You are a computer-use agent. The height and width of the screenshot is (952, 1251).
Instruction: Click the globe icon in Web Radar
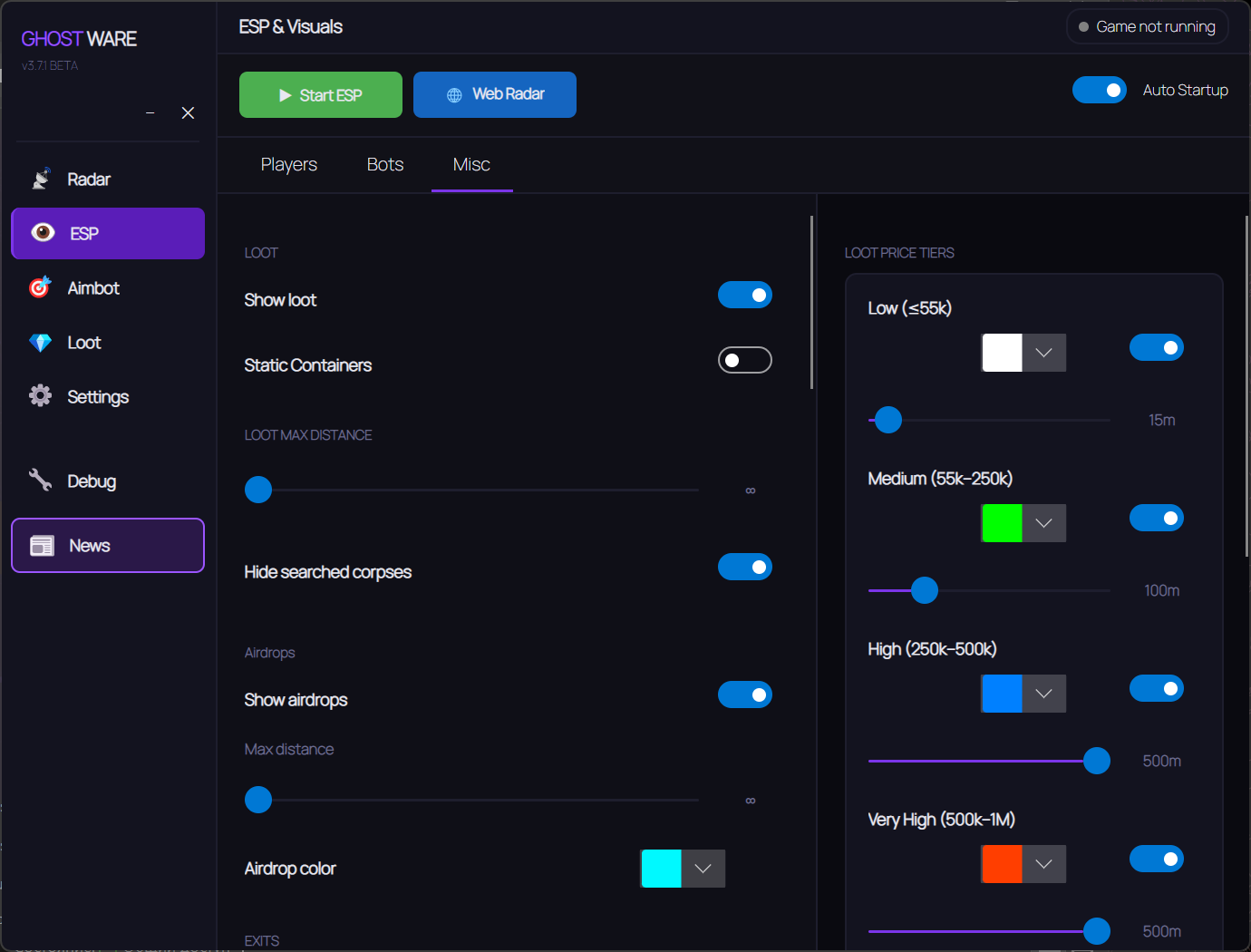454,95
